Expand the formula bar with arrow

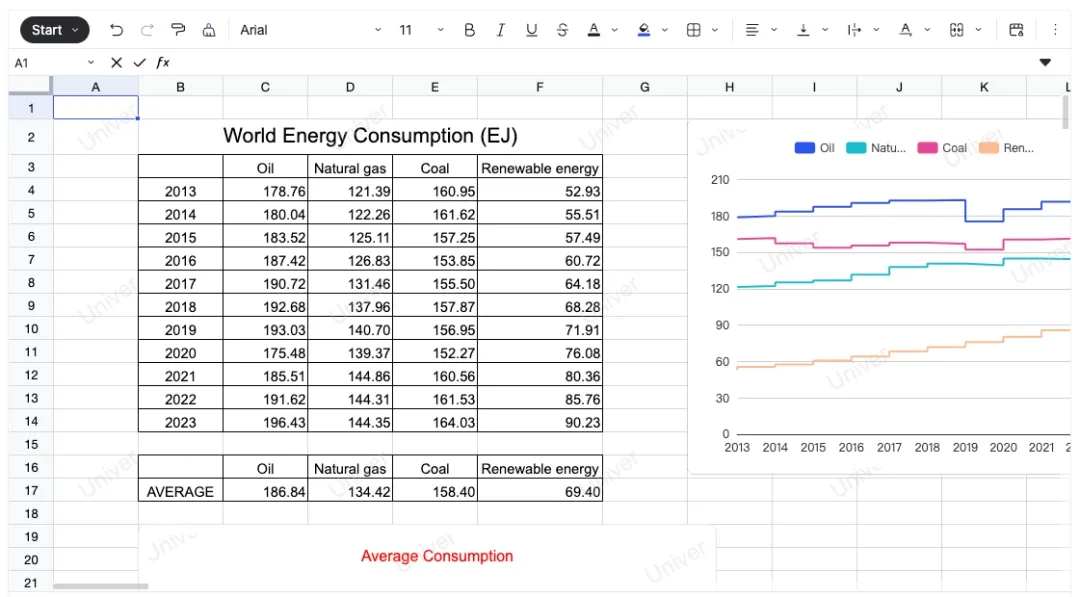[1045, 62]
